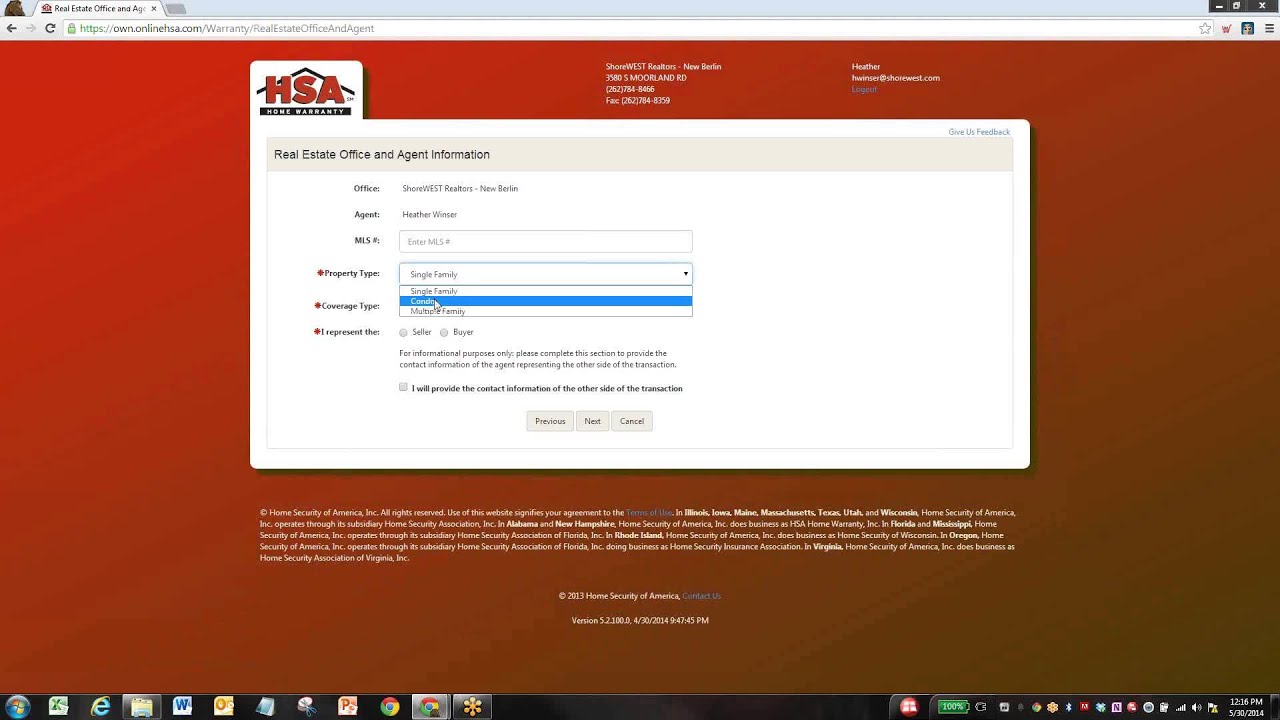Open the notepad icon in the taskbar
The width and height of the screenshot is (1280, 720).
tap(265, 706)
